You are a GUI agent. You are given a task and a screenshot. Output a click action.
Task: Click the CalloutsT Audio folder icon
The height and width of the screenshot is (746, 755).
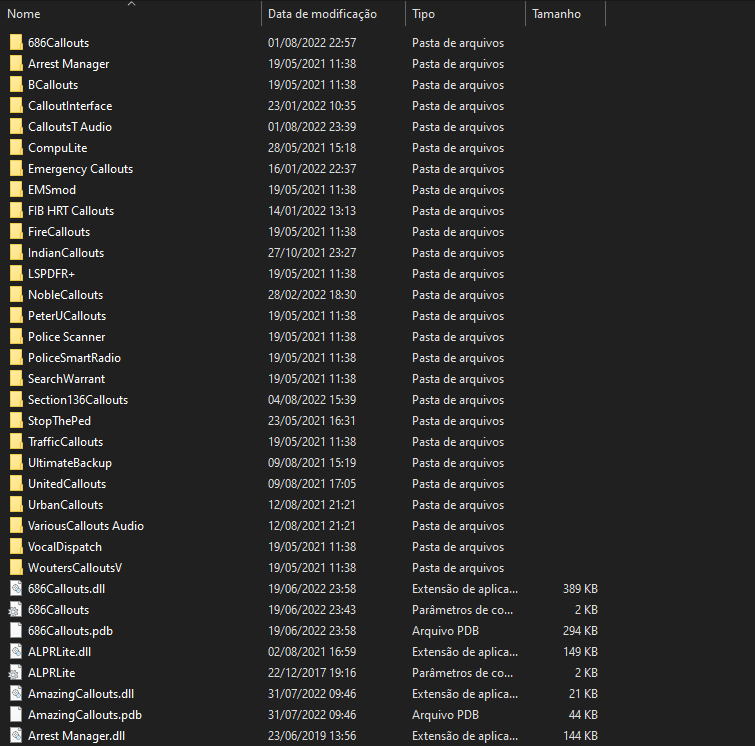pos(16,127)
